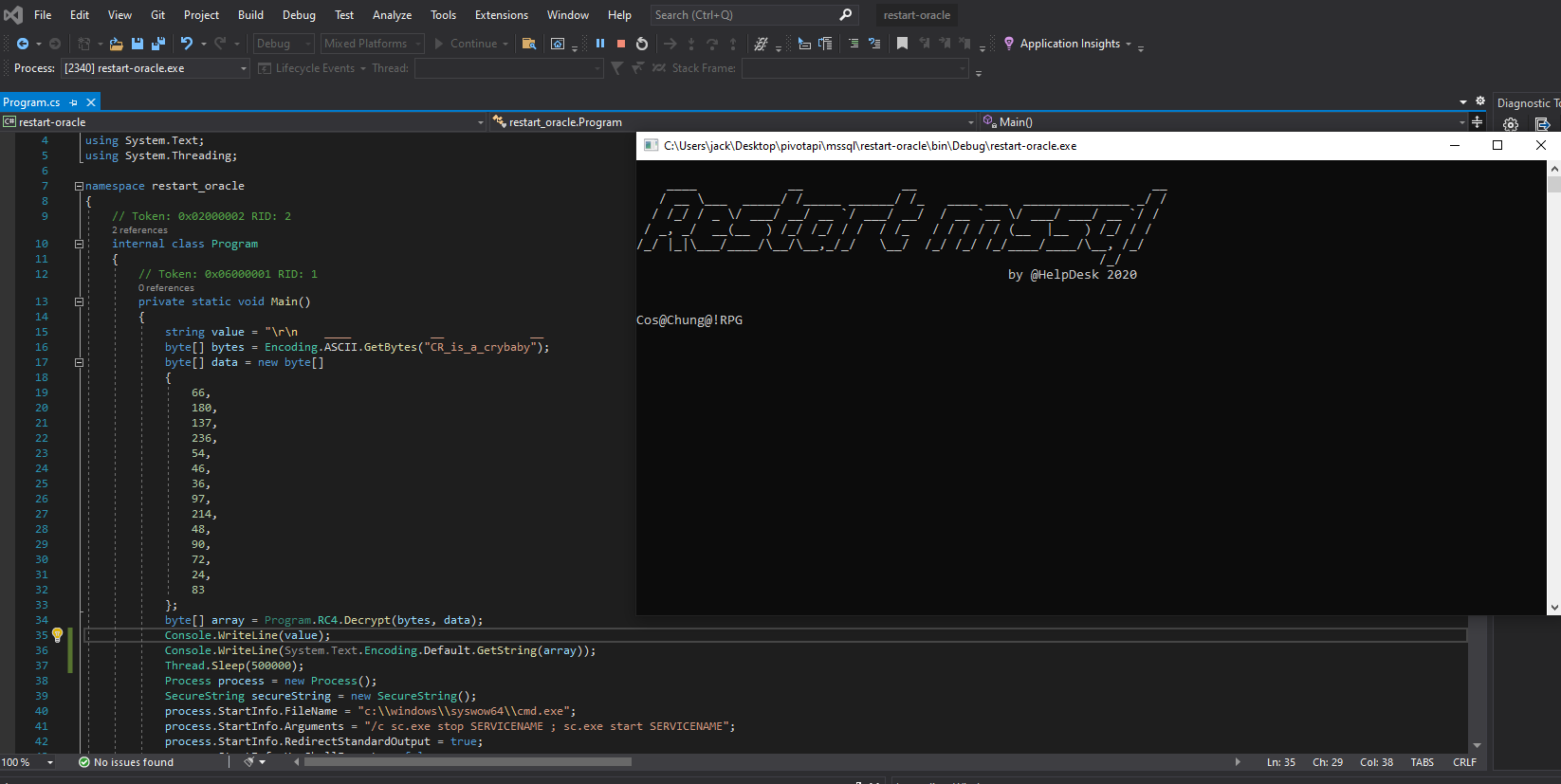Pause debugging with the Break All icon

pos(600,44)
